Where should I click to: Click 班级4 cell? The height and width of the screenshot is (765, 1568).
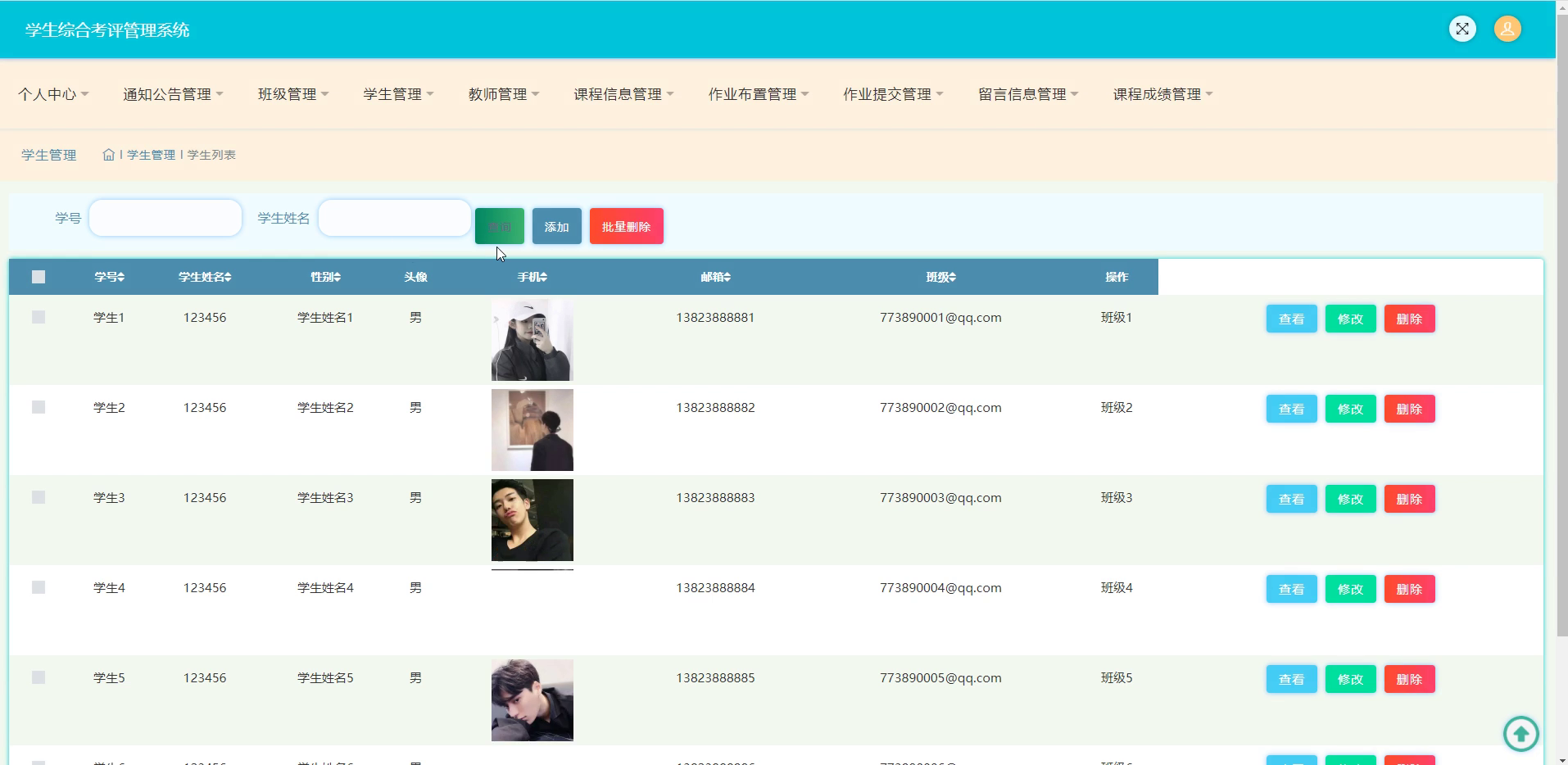pos(1117,588)
